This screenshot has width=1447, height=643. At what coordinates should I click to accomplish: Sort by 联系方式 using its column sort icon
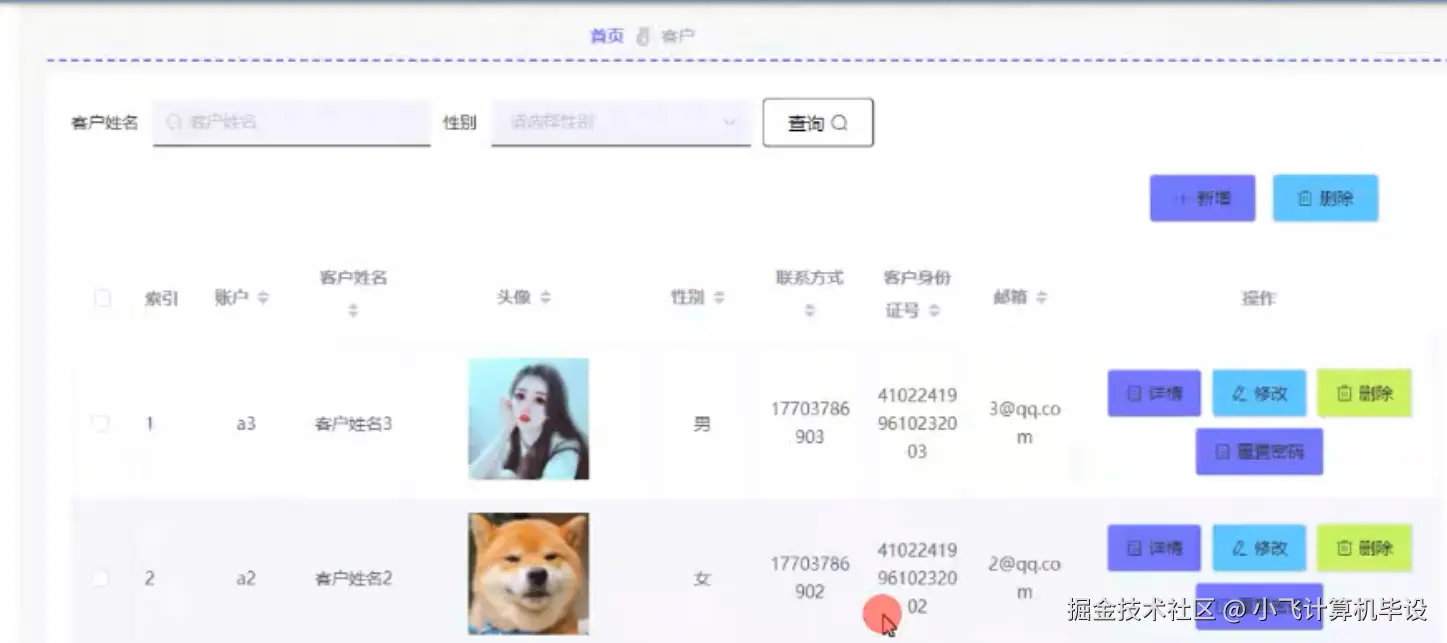click(x=809, y=309)
